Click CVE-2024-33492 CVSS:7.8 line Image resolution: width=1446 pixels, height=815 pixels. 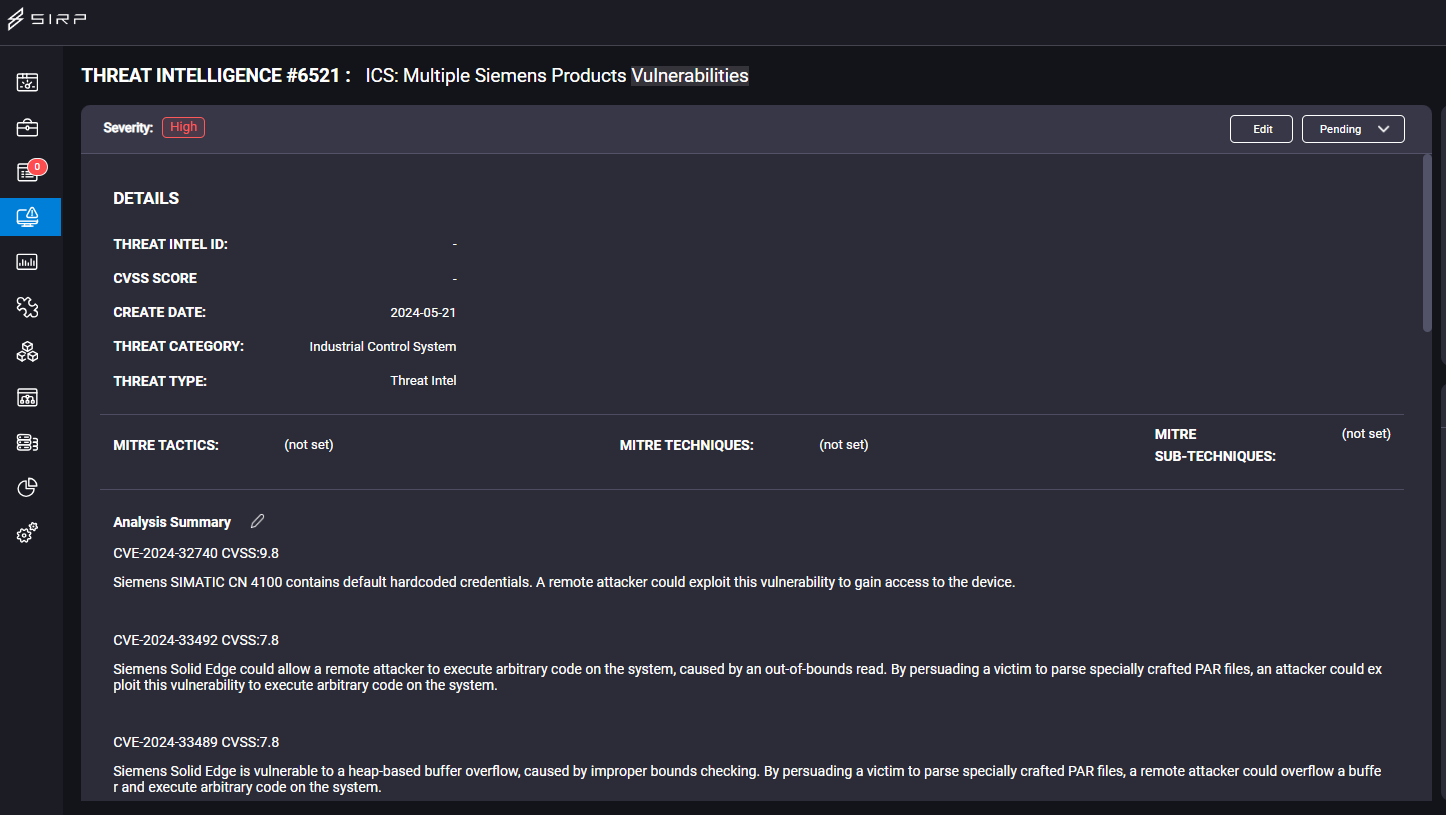(196, 640)
